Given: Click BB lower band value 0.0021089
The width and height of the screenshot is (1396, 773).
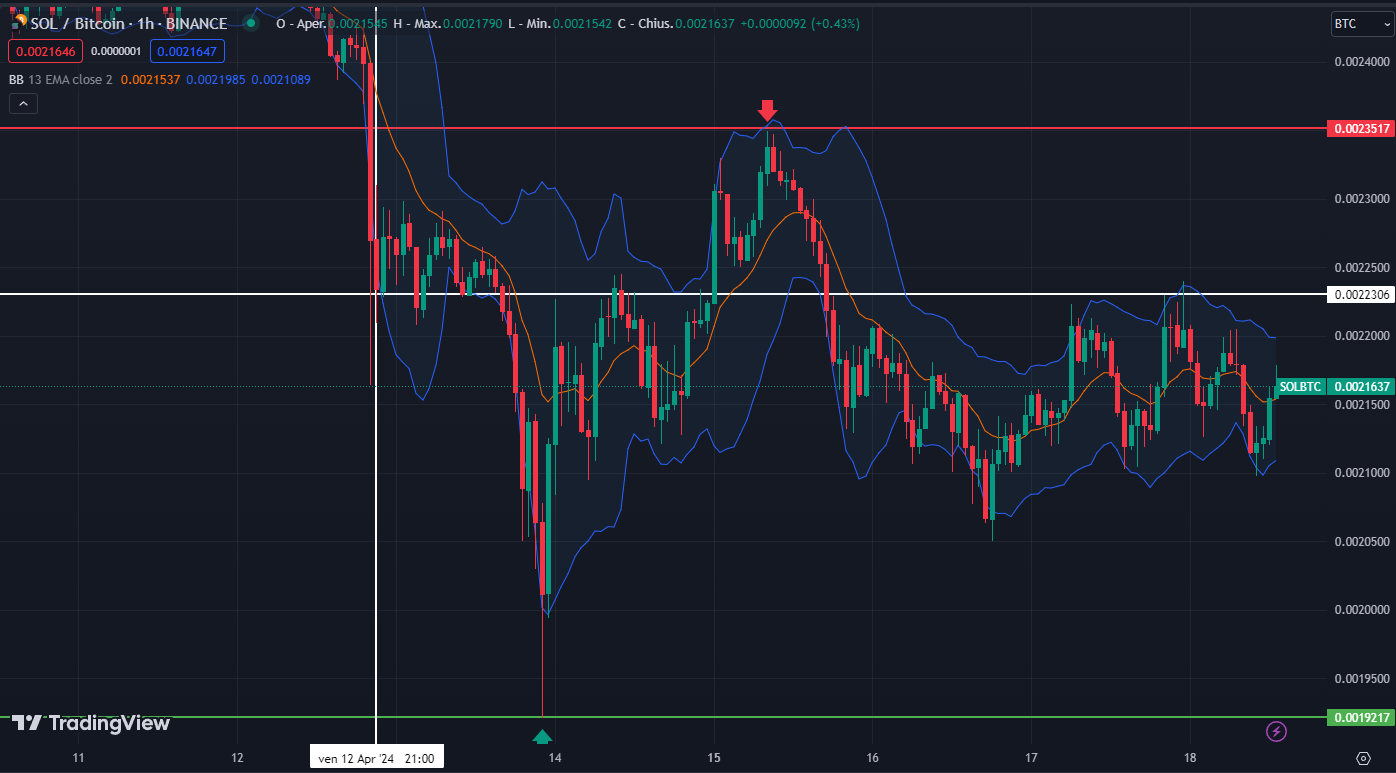Looking at the screenshot, I should coord(281,79).
